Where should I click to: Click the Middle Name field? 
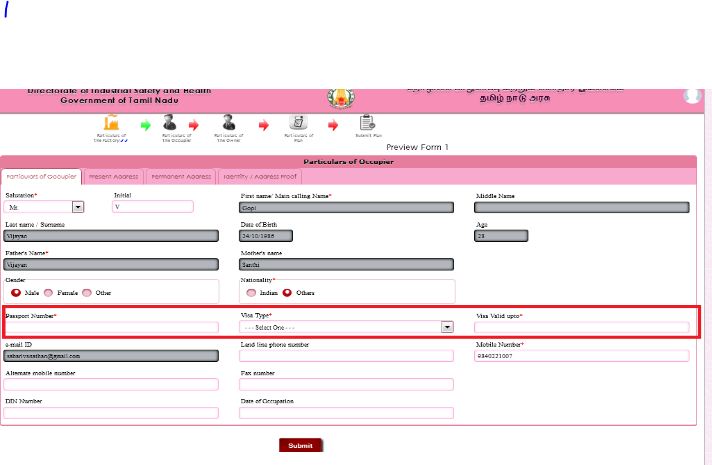582,208
